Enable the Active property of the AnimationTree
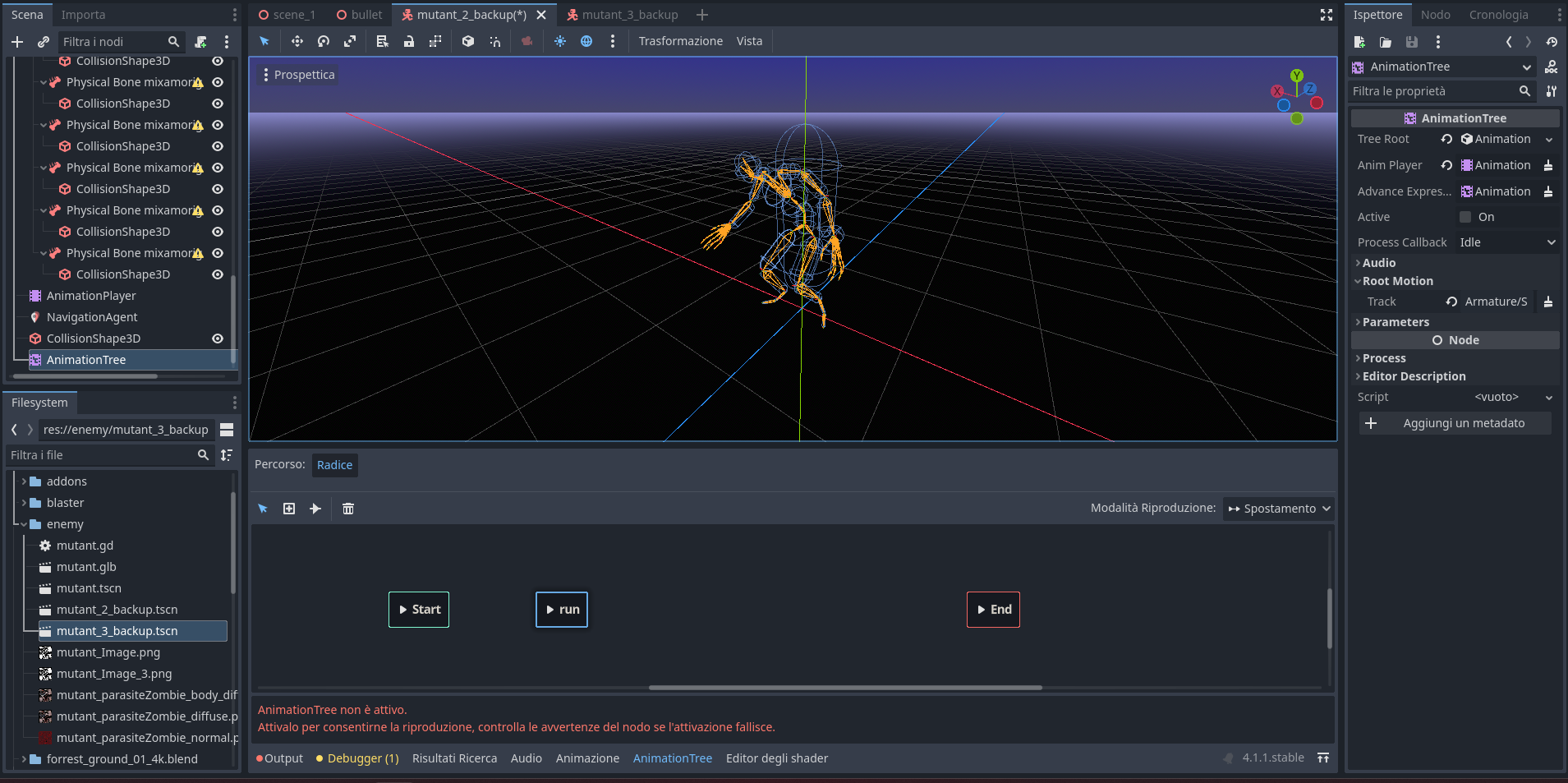The width and height of the screenshot is (1568, 783). click(x=1465, y=216)
